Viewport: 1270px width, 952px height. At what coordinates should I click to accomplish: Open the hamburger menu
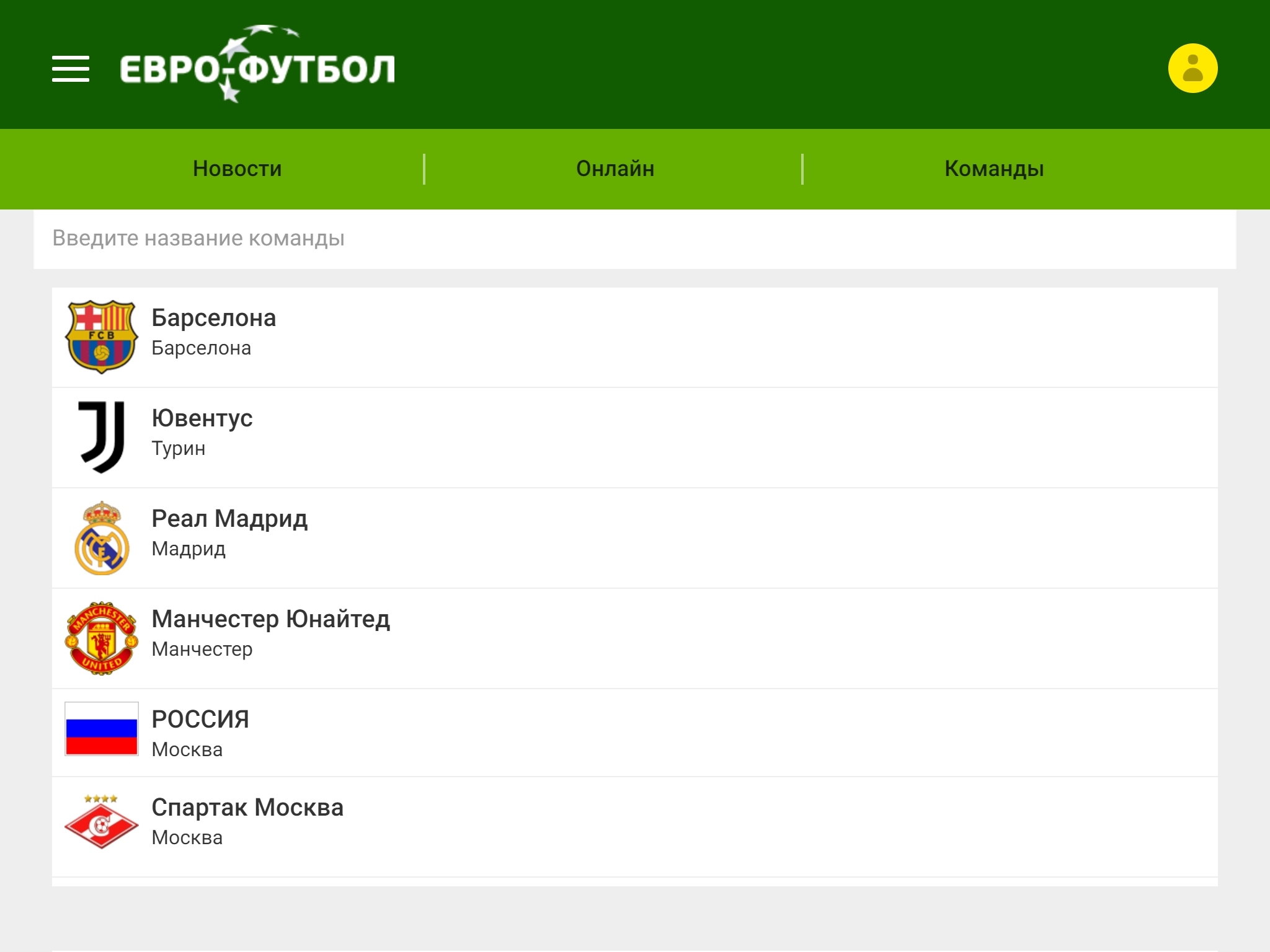tap(71, 68)
